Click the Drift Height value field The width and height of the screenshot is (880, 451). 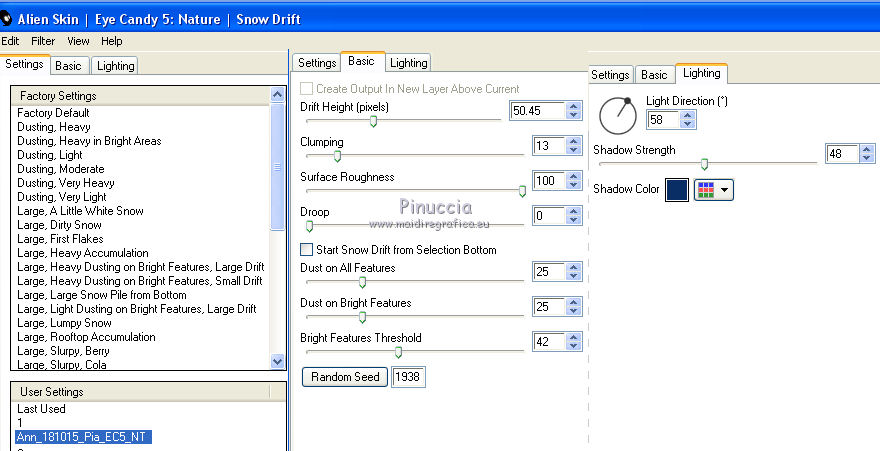[x=537, y=111]
